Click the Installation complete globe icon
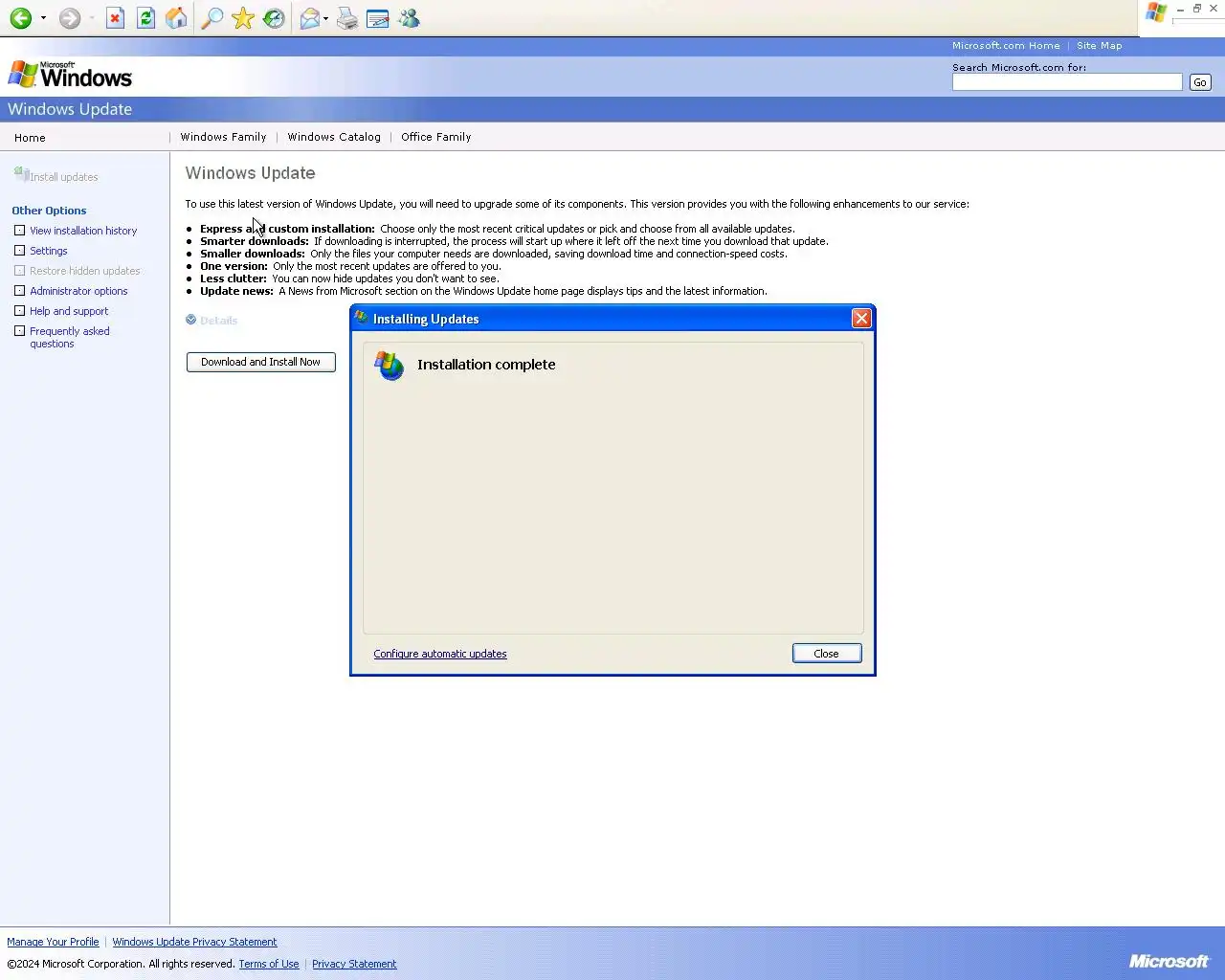This screenshot has width=1225, height=980. tap(389, 365)
